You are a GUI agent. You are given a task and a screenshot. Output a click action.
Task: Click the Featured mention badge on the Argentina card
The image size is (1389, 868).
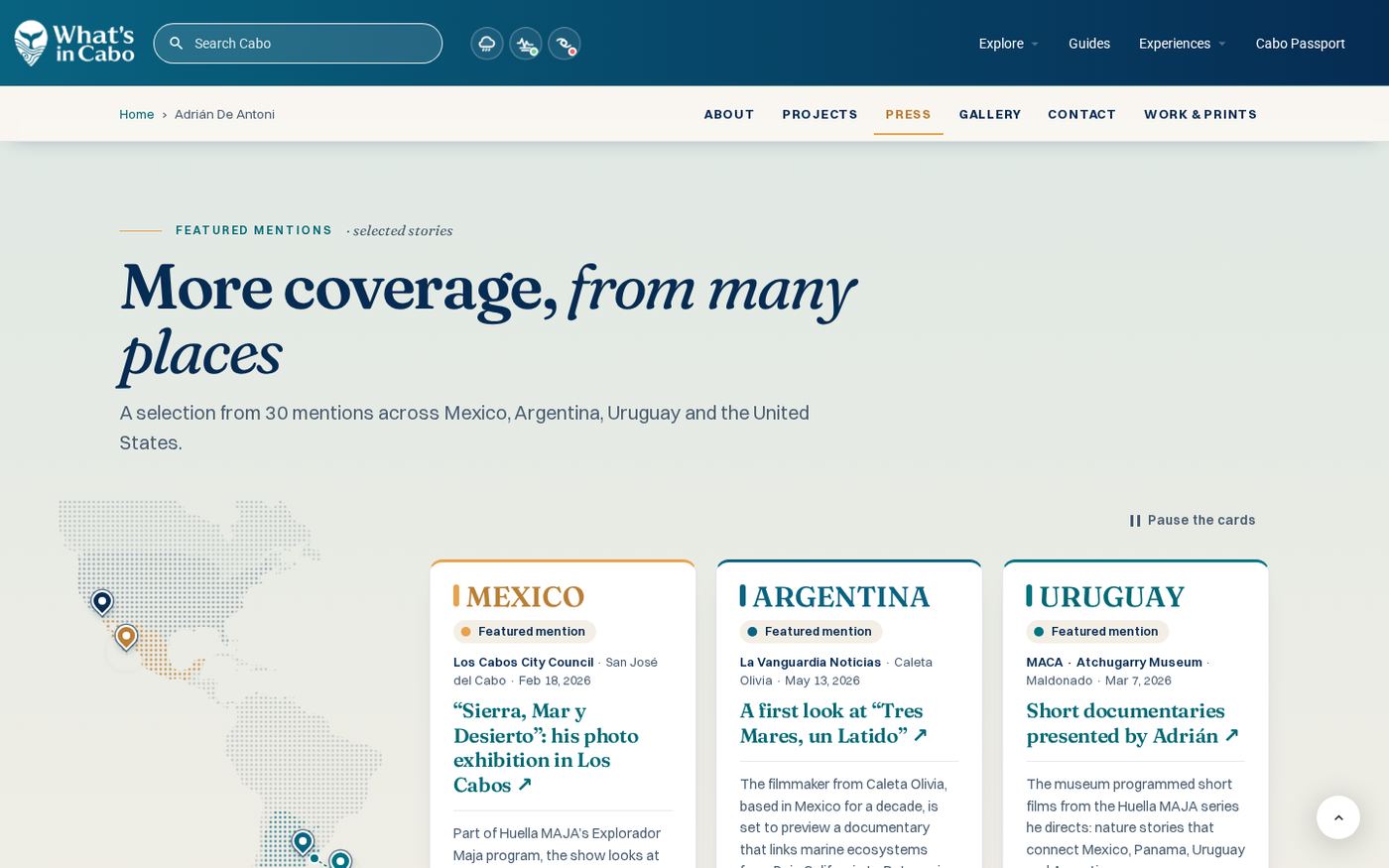coord(811,632)
